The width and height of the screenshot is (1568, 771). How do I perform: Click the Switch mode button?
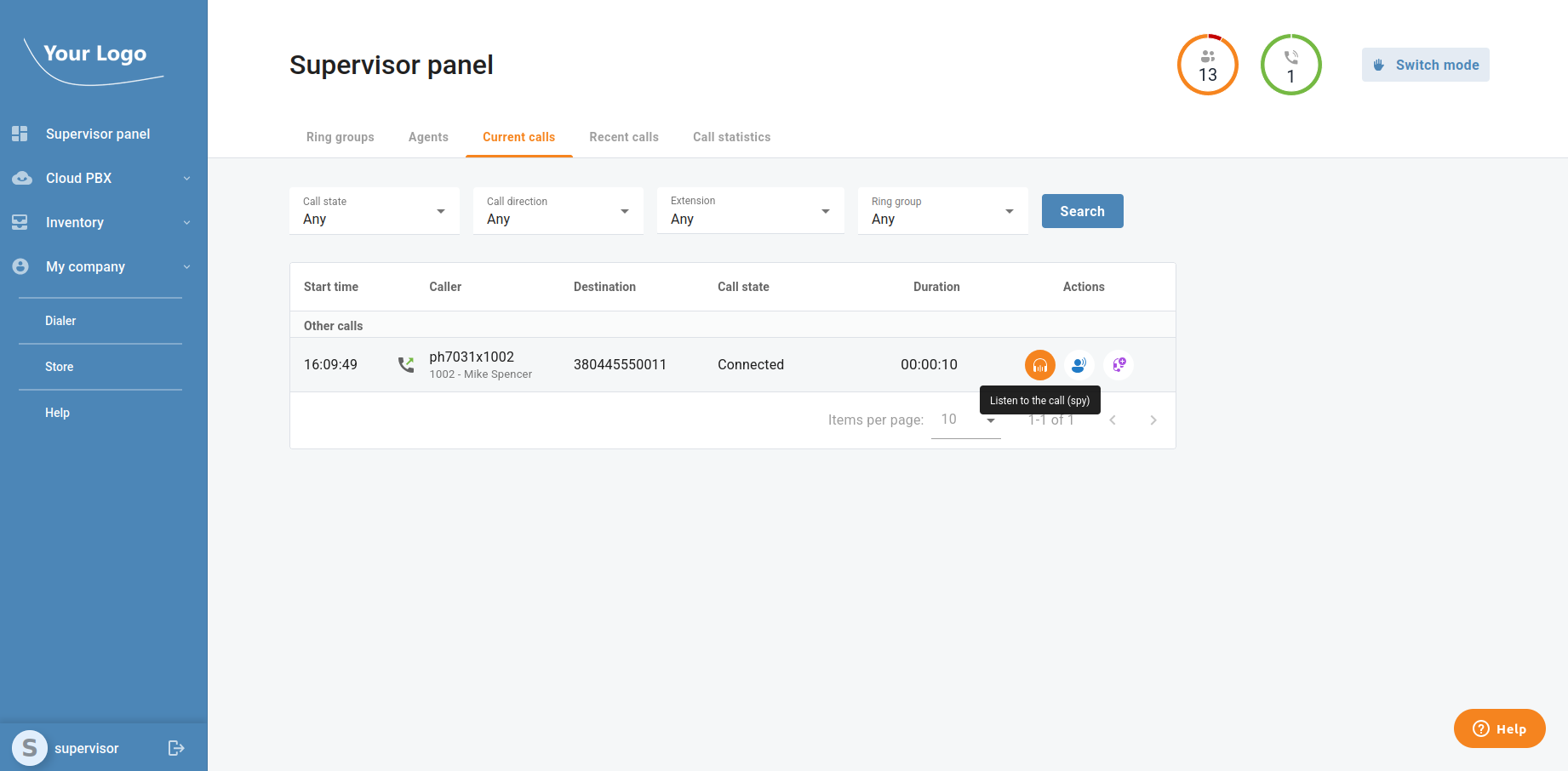(x=1425, y=65)
